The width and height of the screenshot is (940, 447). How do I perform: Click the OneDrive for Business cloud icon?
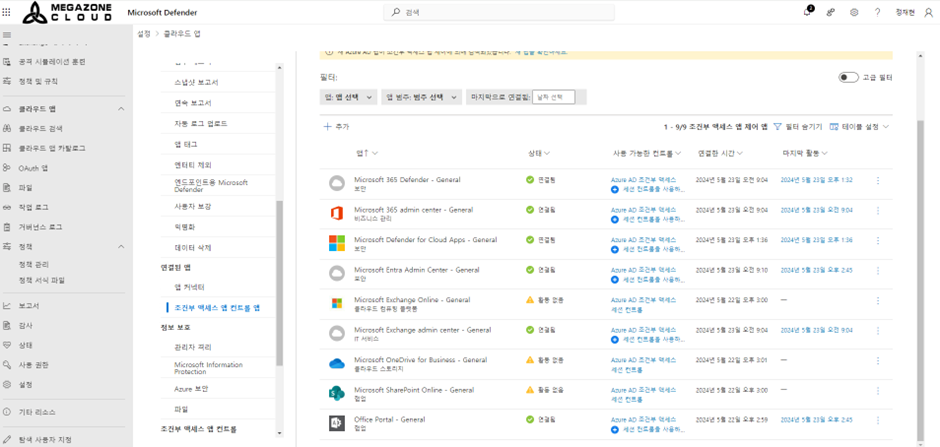336,364
